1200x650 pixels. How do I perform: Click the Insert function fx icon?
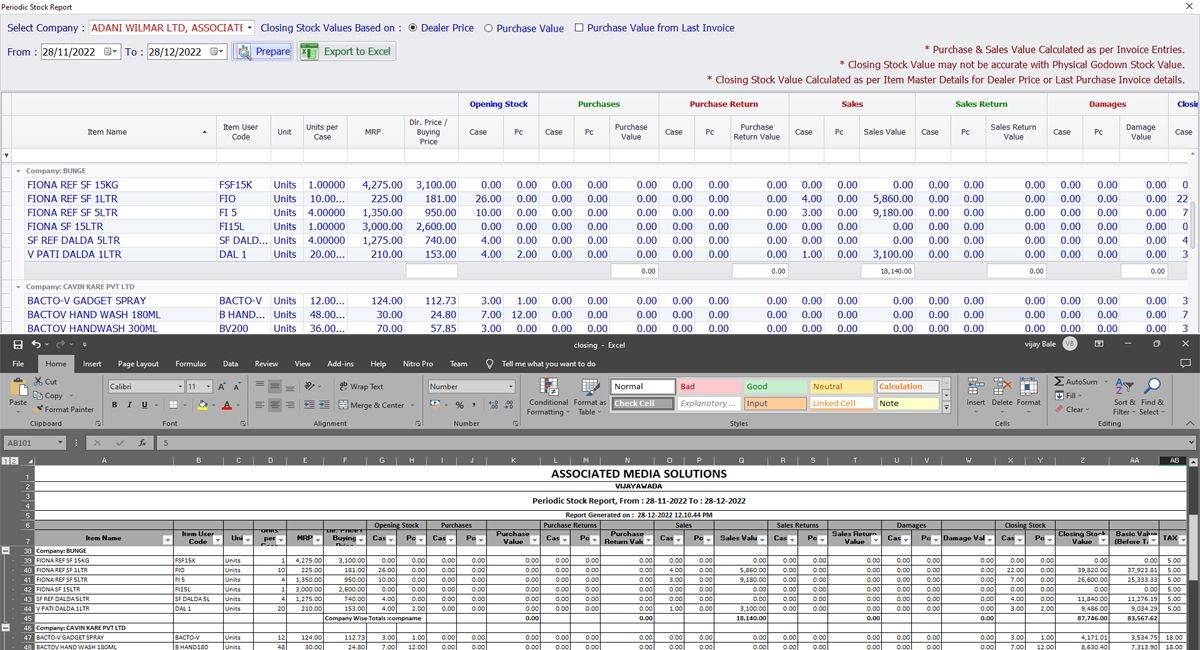coord(142,442)
